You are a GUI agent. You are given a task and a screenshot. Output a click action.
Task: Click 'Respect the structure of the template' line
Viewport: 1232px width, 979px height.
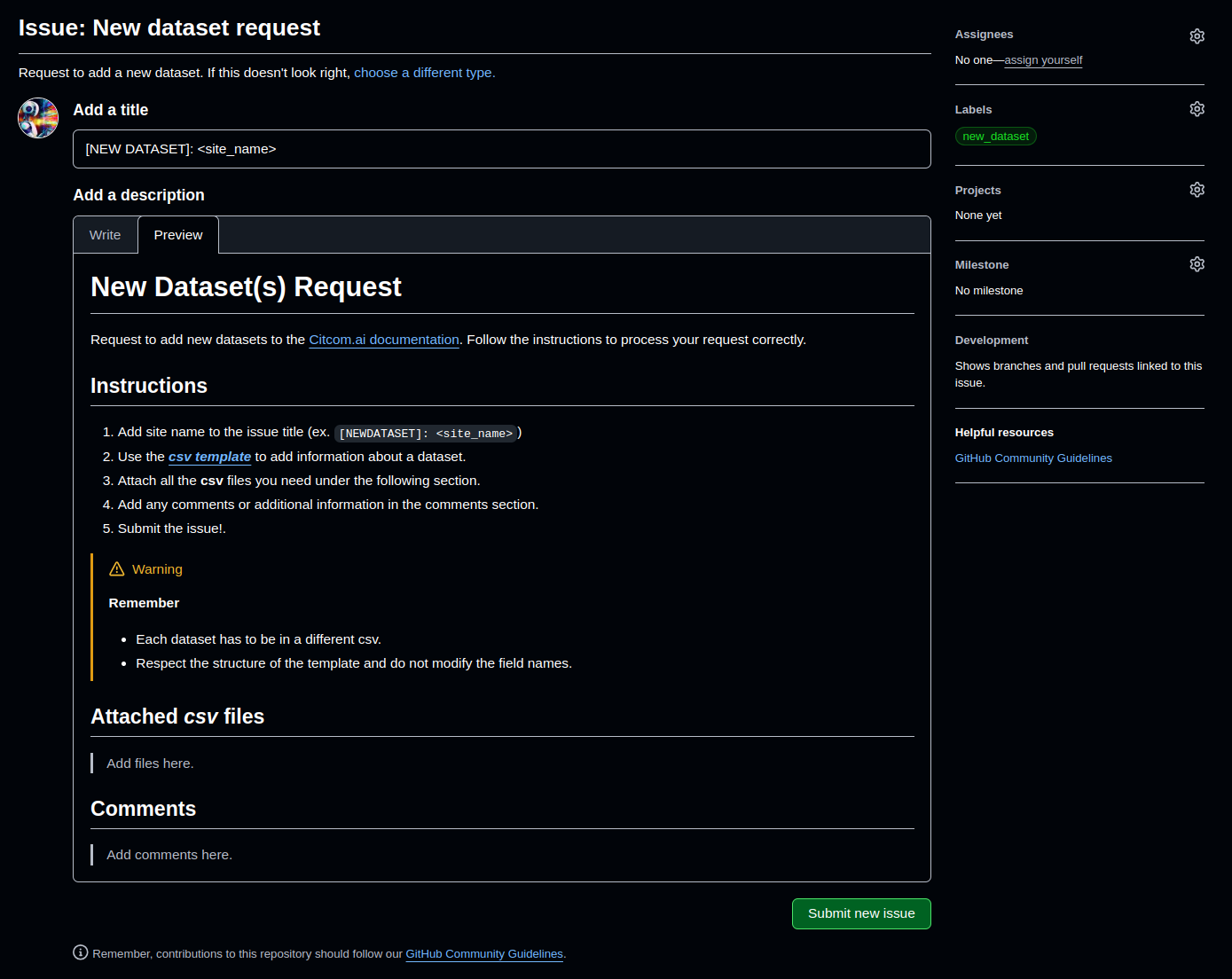click(x=354, y=663)
